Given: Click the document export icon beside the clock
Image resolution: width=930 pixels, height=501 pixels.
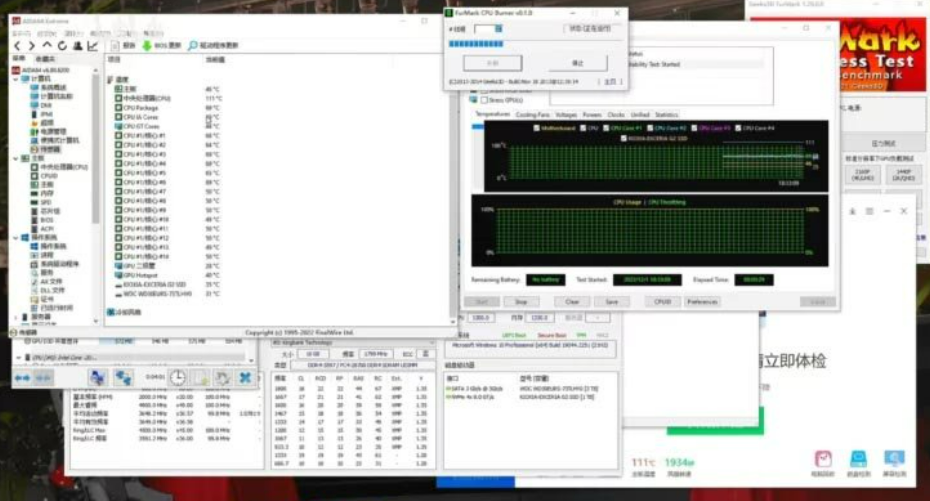Looking at the screenshot, I should pos(200,377).
